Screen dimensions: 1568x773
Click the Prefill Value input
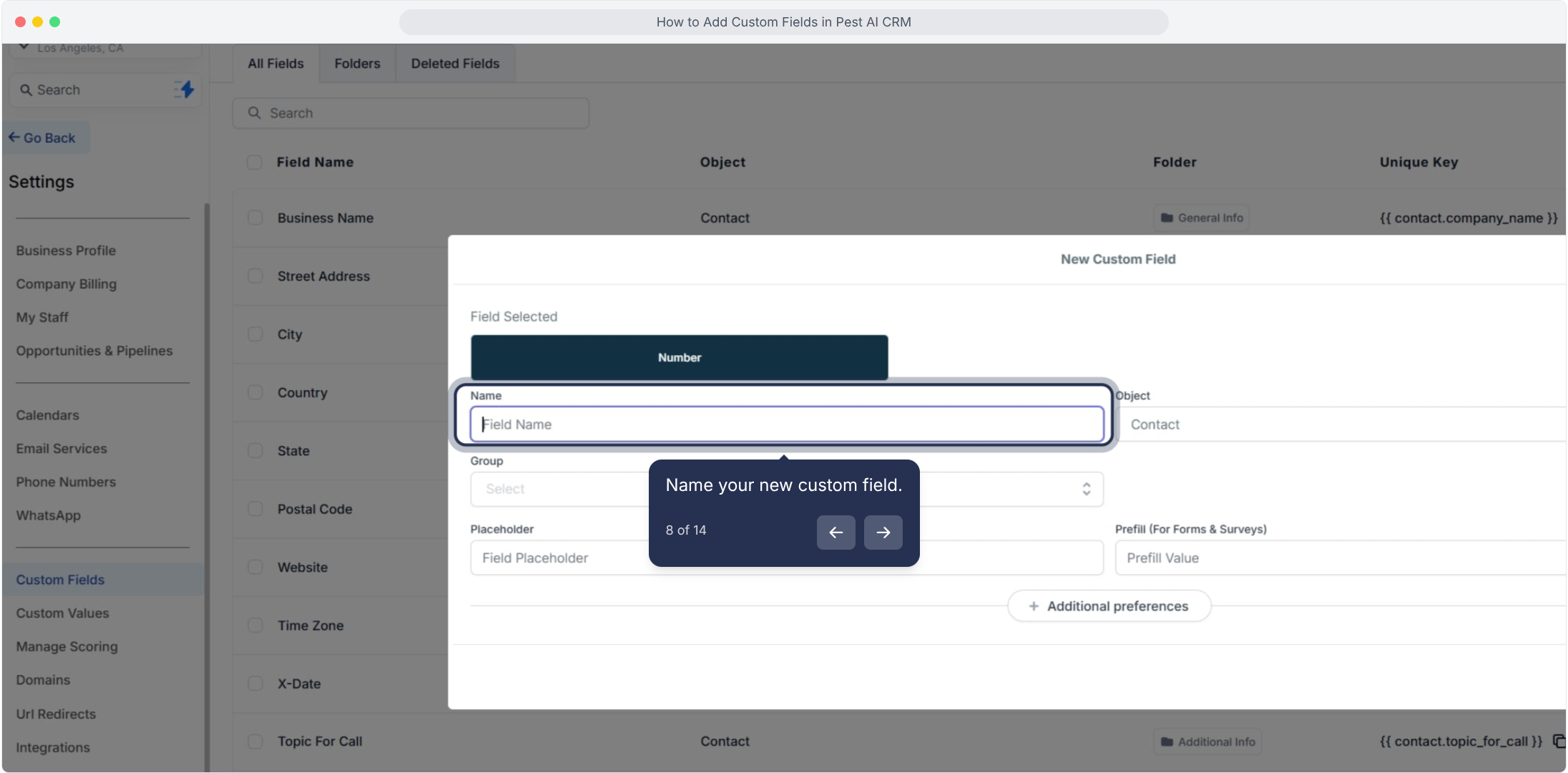[x=1341, y=558]
